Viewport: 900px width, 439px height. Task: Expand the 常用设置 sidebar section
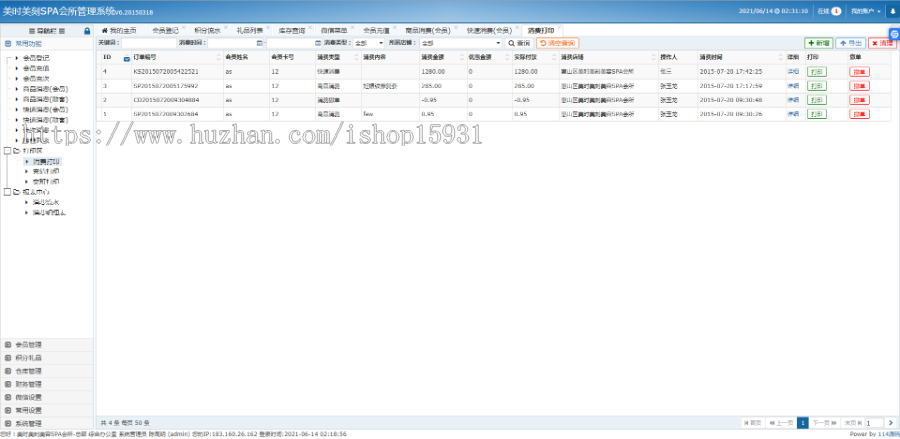(46, 411)
